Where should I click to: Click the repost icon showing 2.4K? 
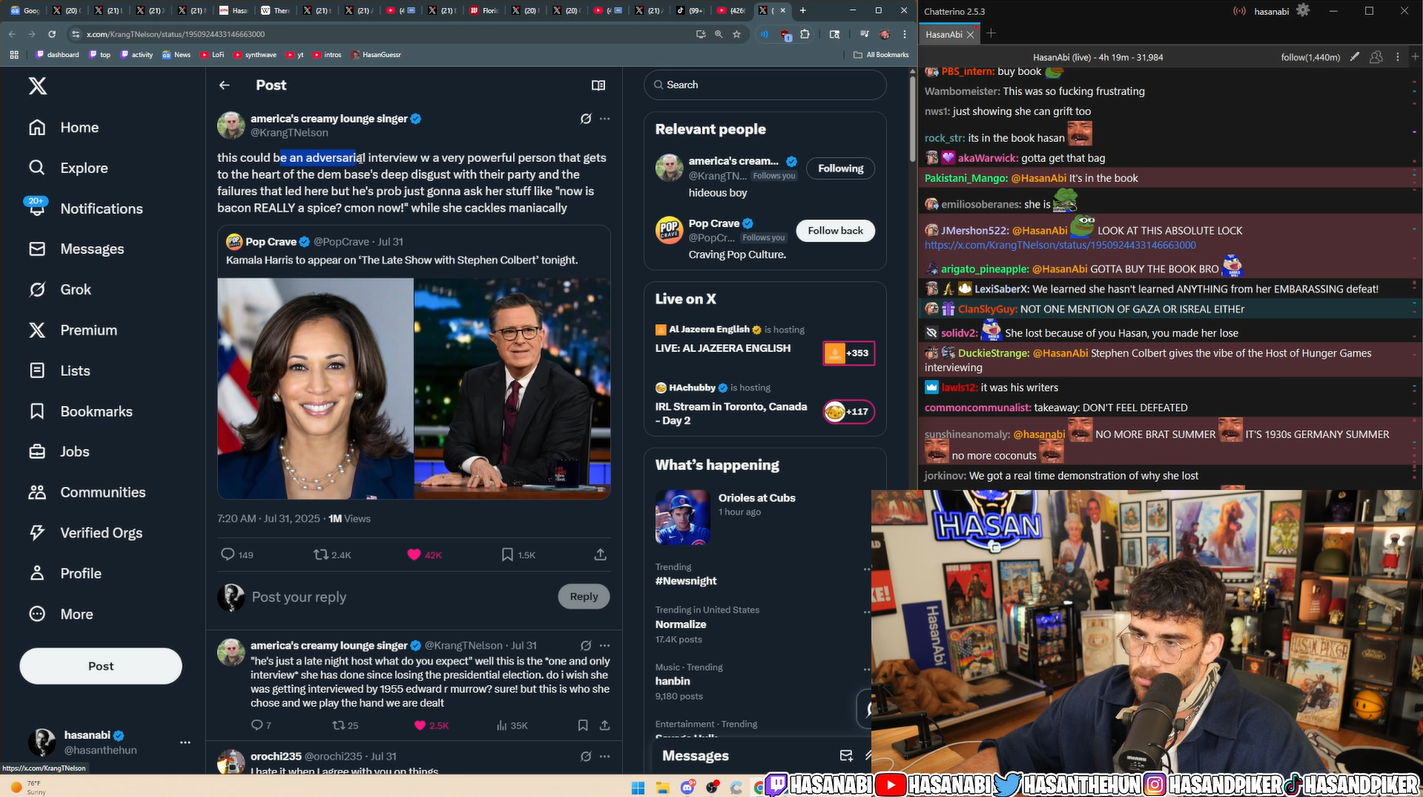tap(320, 554)
